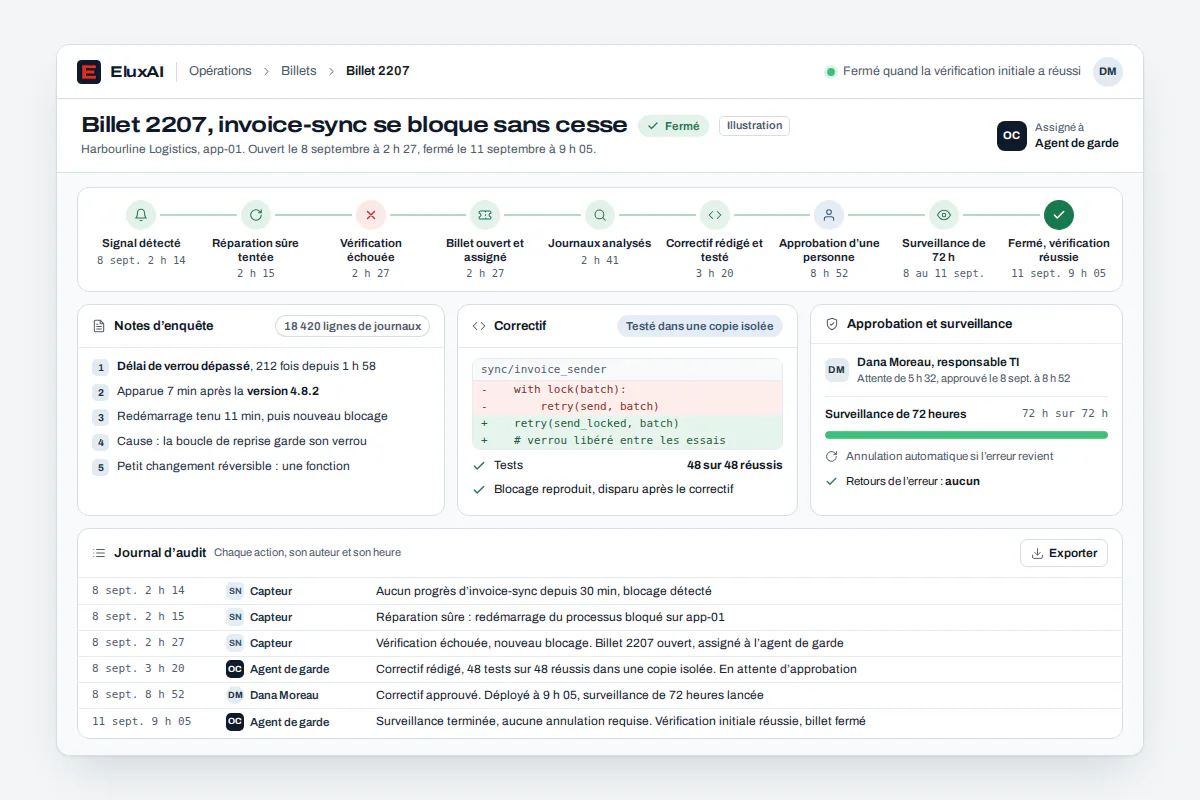Click the Testé dans une copie isolée badge

click(700, 326)
